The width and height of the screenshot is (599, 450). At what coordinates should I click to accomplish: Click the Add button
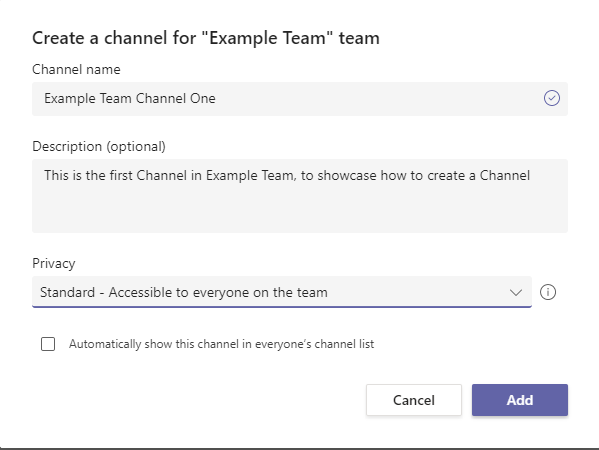tap(520, 400)
